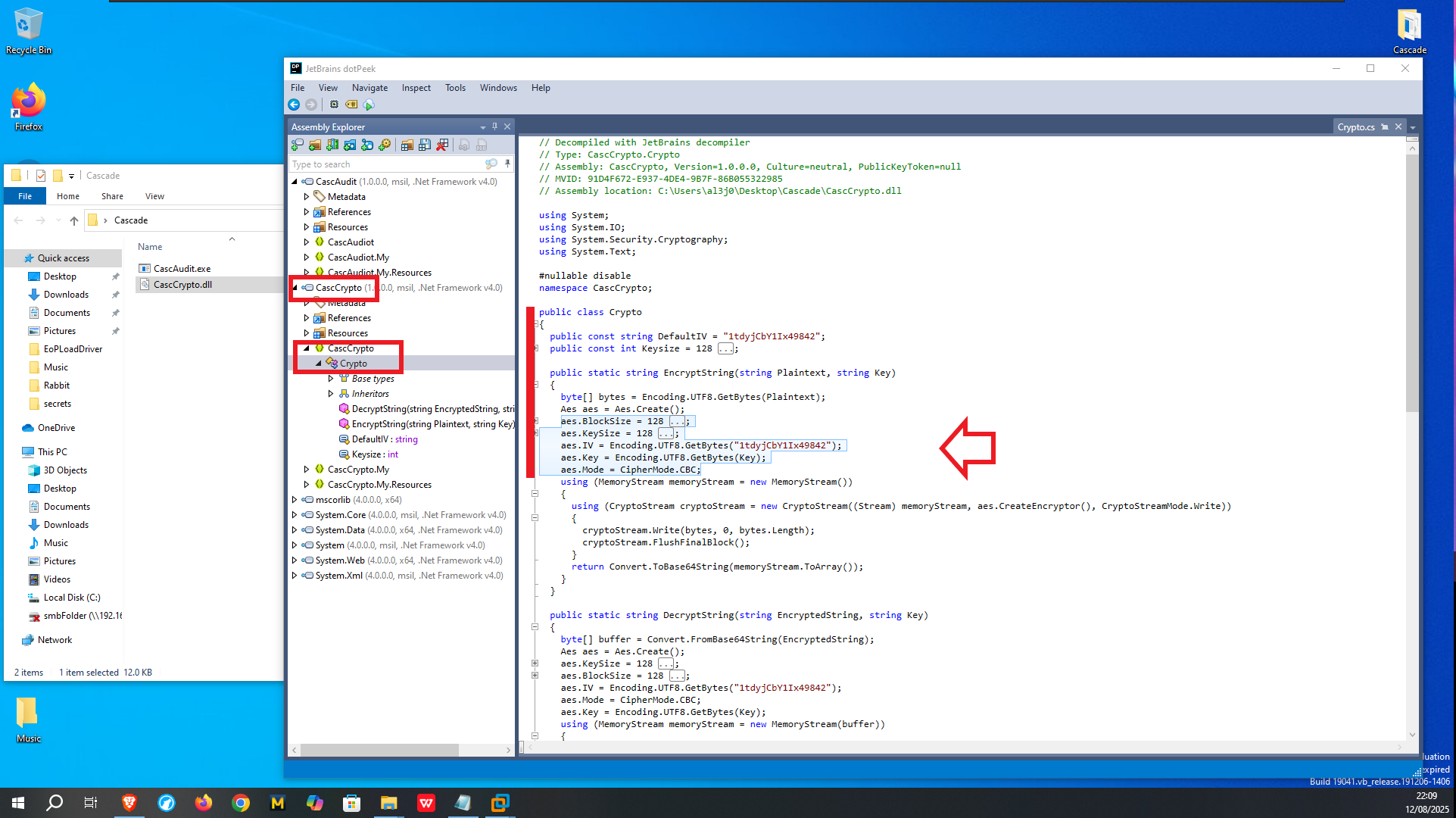1456x818 pixels.
Task: Open the Inspect menu
Action: tap(416, 88)
